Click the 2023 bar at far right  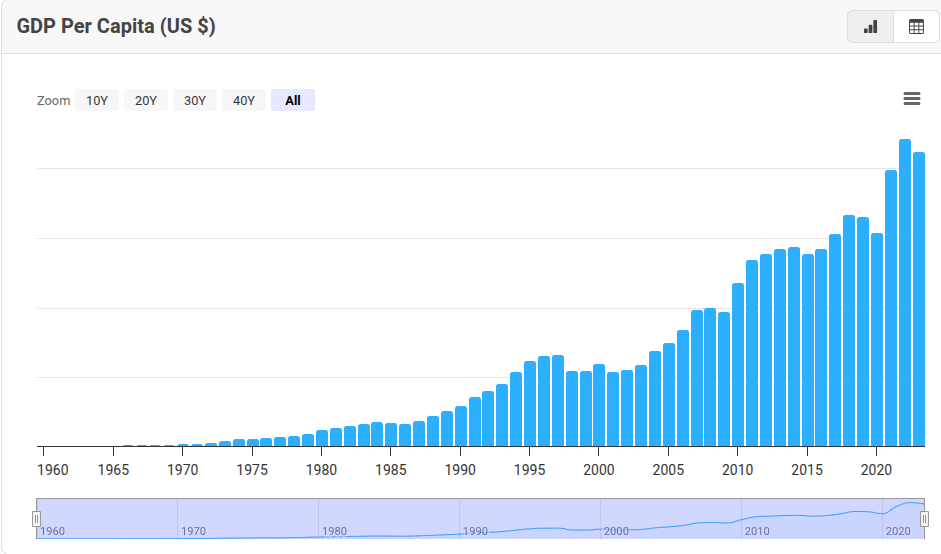tap(919, 300)
